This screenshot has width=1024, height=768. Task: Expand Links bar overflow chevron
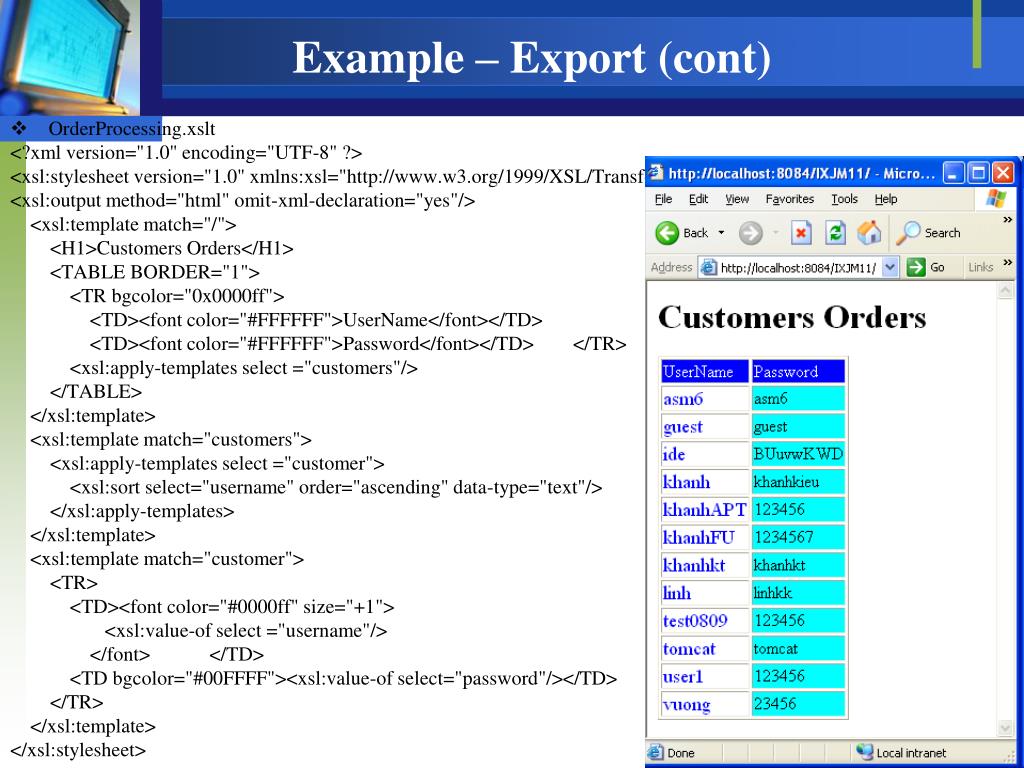point(1008,263)
